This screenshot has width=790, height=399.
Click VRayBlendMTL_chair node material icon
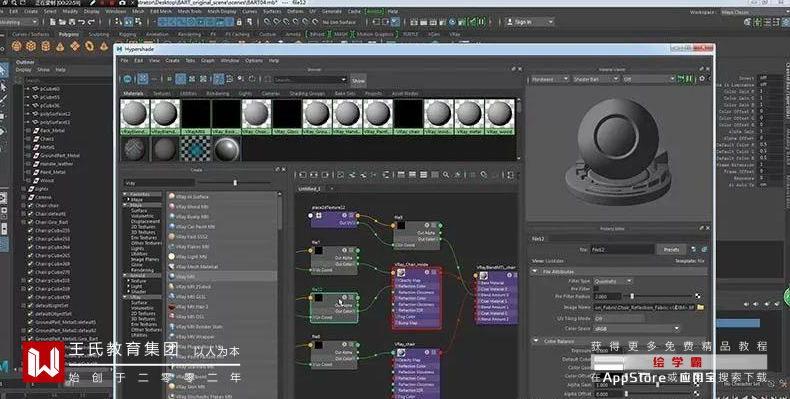coord(483,276)
